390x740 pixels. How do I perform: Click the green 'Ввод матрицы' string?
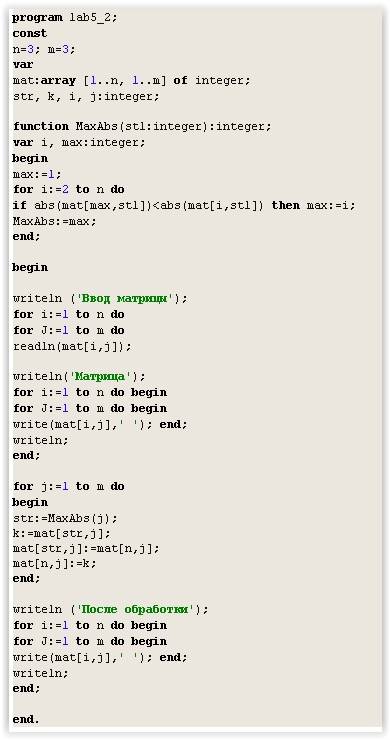pyautogui.click(x=125, y=299)
